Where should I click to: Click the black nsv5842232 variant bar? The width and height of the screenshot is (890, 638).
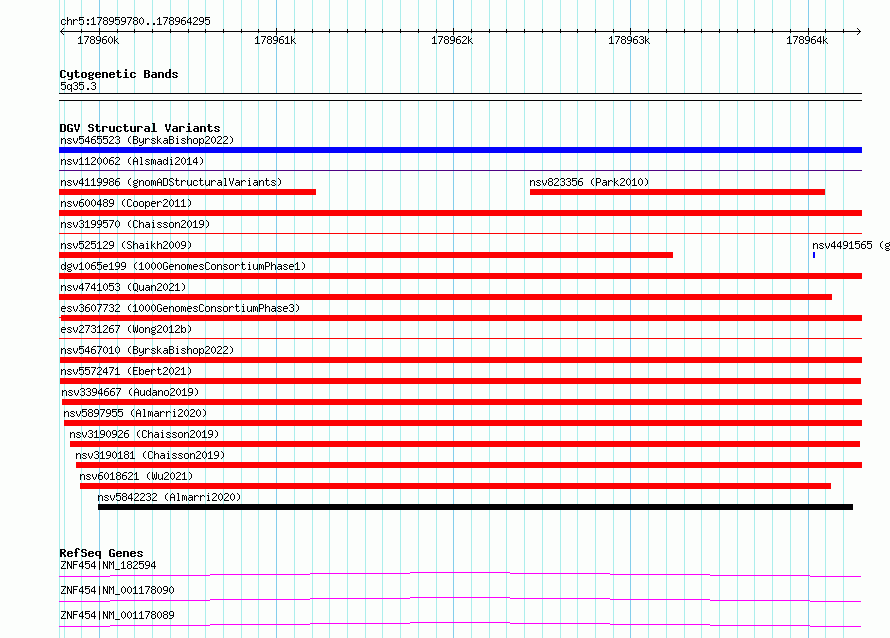[476, 507]
